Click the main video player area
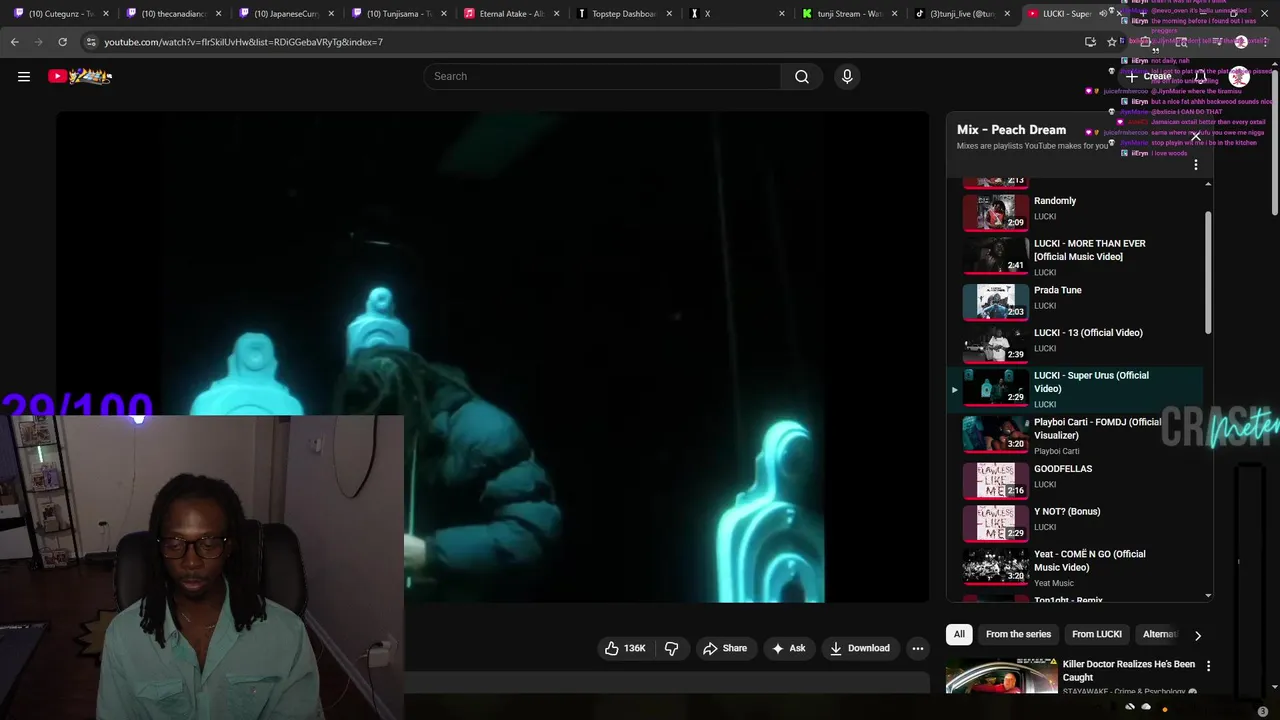This screenshot has width=1280, height=720. click(492, 356)
